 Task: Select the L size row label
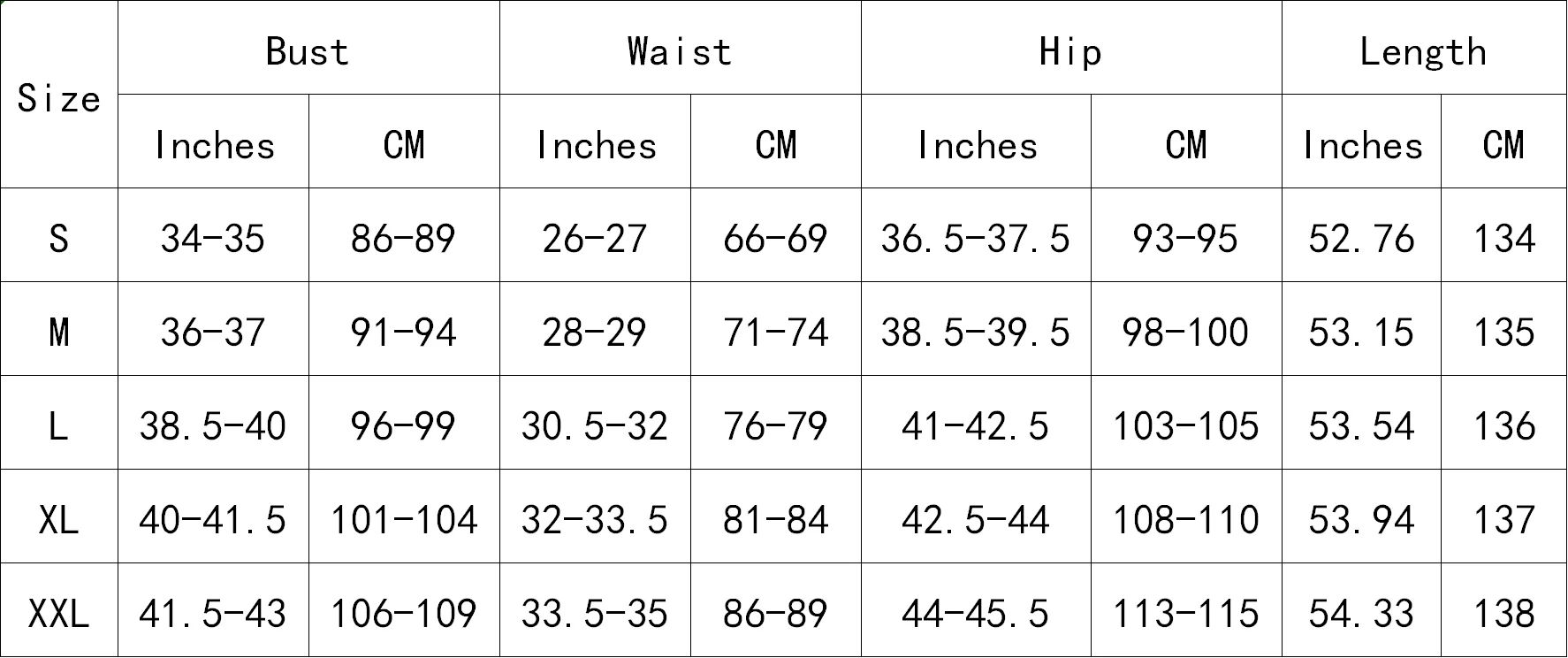click(x=59, y=423)
